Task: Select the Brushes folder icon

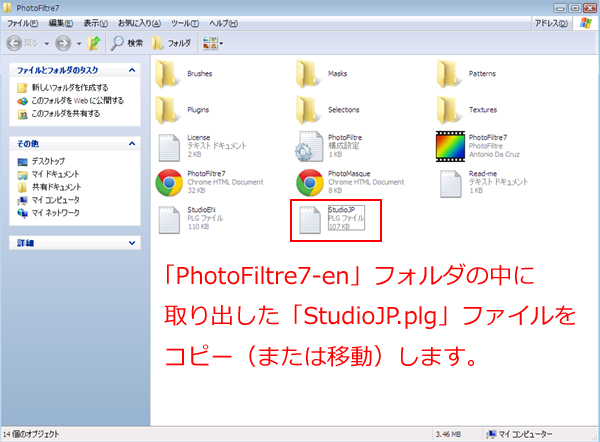Action: (168, 74)
